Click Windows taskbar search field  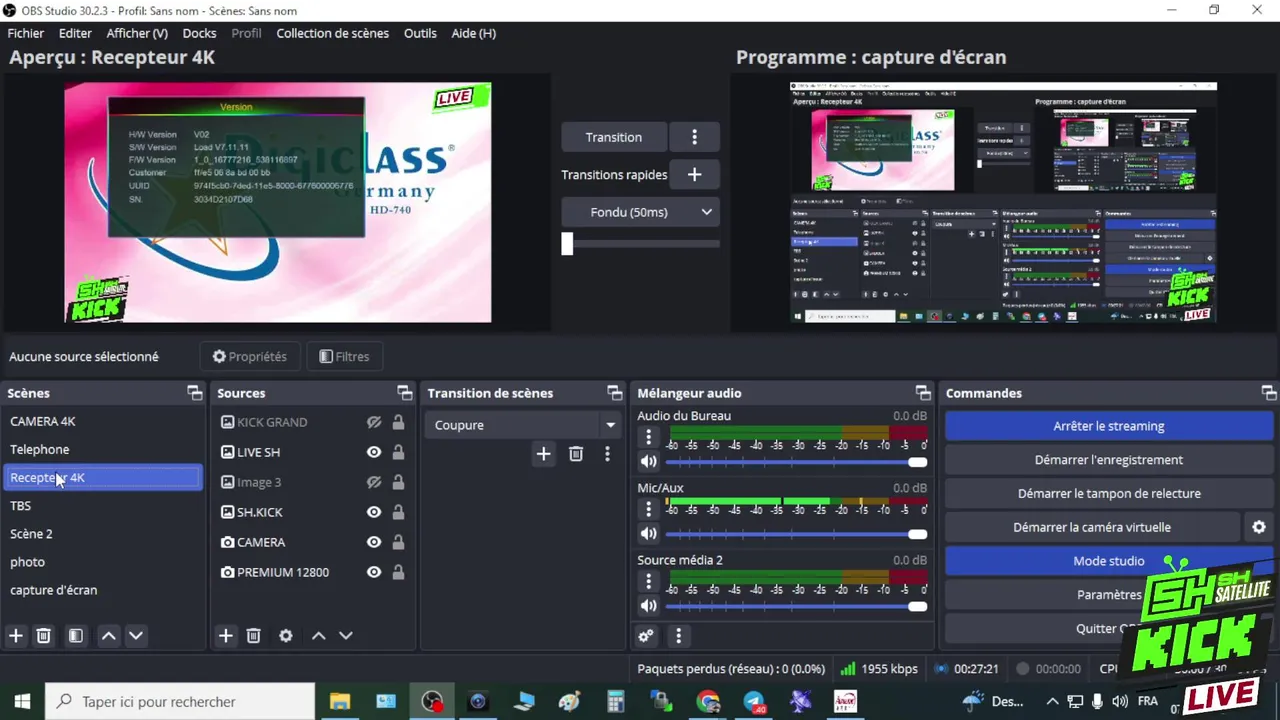coord(180,702)
